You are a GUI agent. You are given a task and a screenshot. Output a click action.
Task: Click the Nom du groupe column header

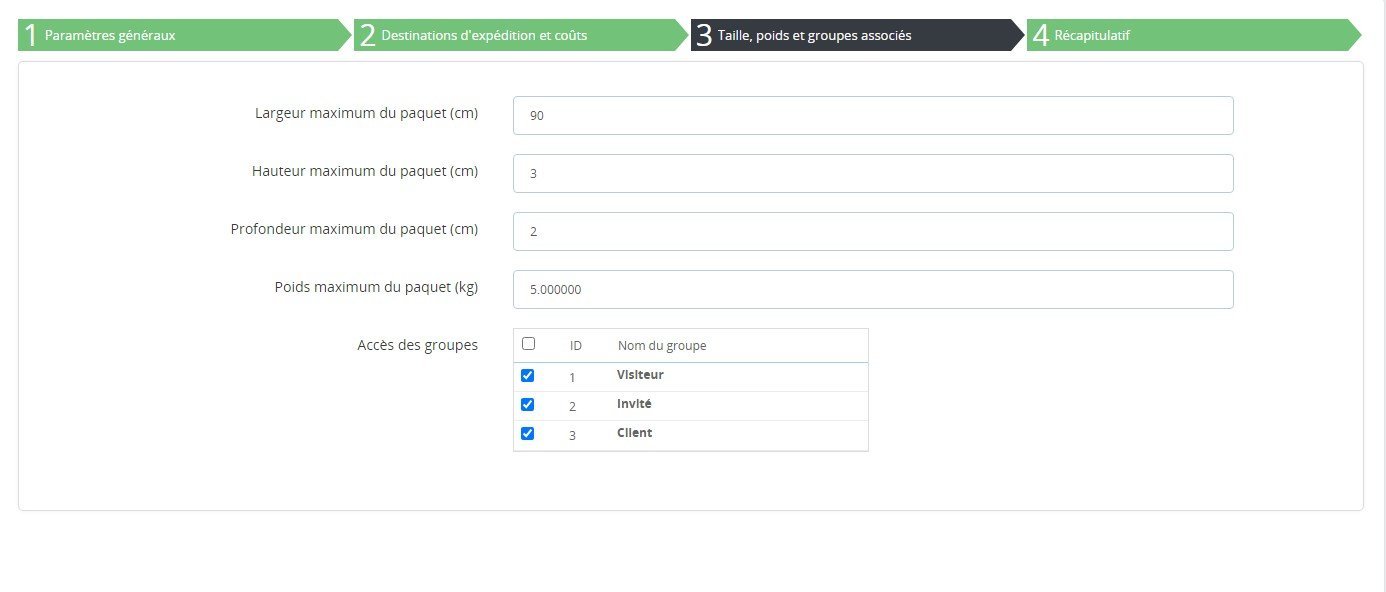click(x=662, y=346)
